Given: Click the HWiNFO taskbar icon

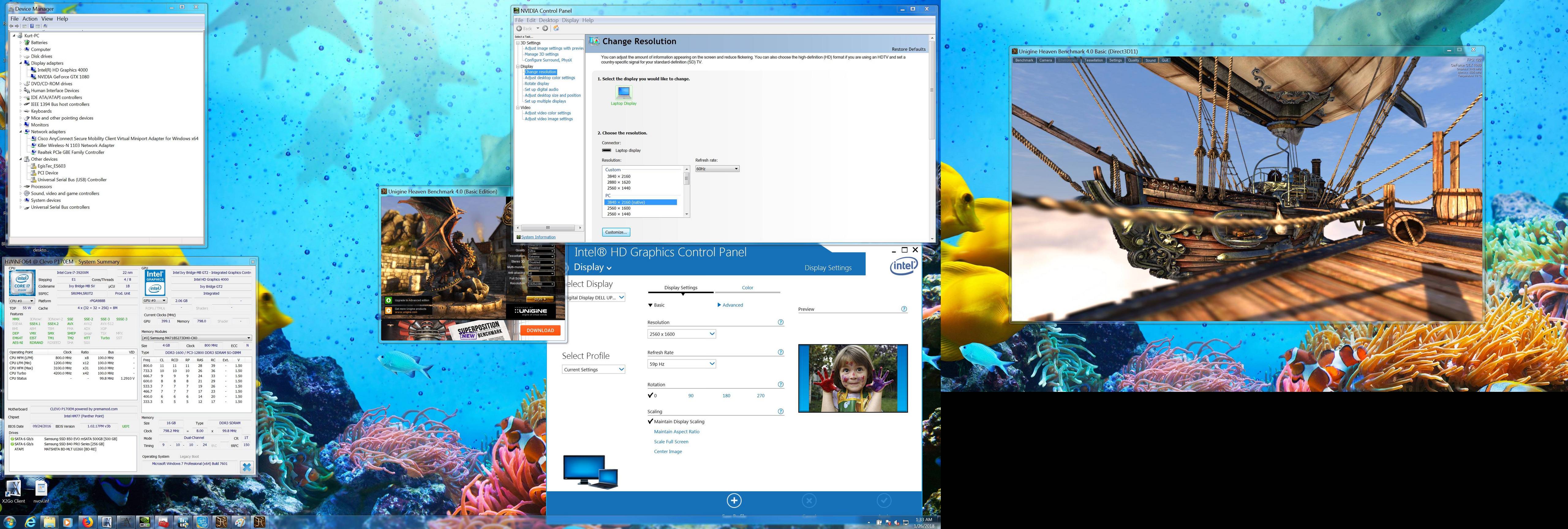Looking at the screenshot, I should pyautogui.click(x=183, y=522).
